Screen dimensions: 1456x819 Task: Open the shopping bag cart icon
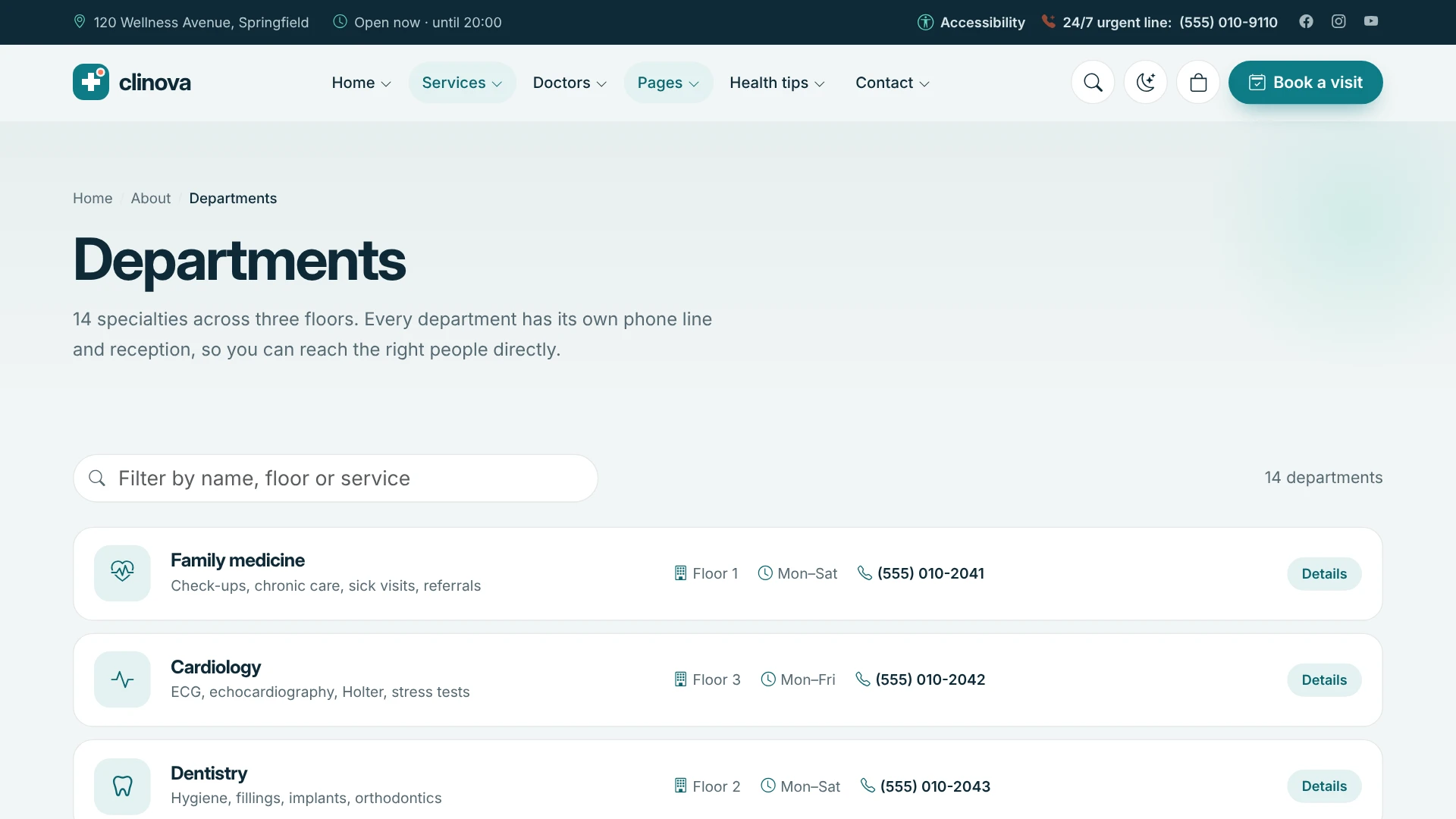[1198, 82]
